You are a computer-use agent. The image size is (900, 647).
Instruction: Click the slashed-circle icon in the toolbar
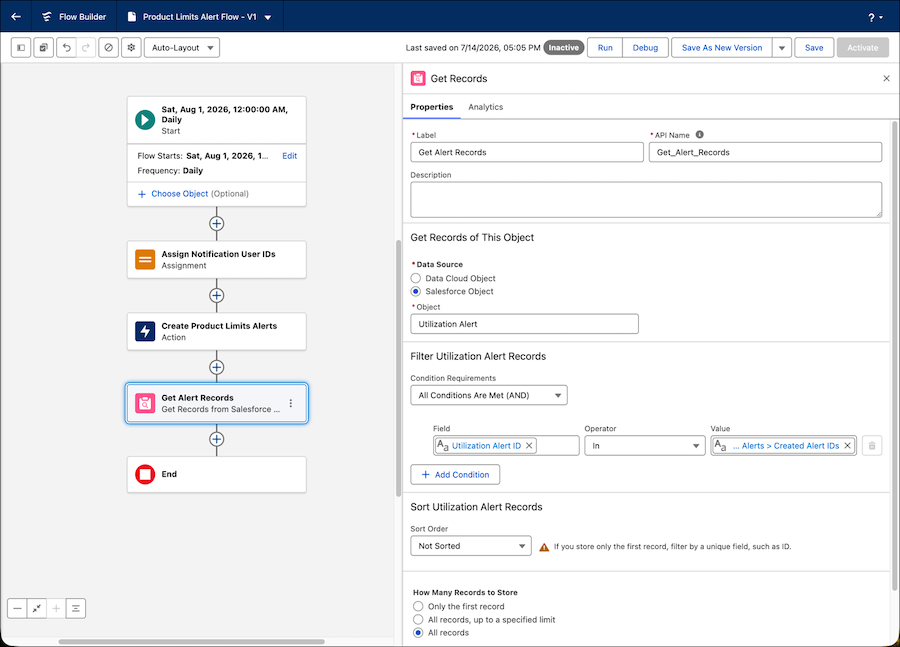pos(108,48)
